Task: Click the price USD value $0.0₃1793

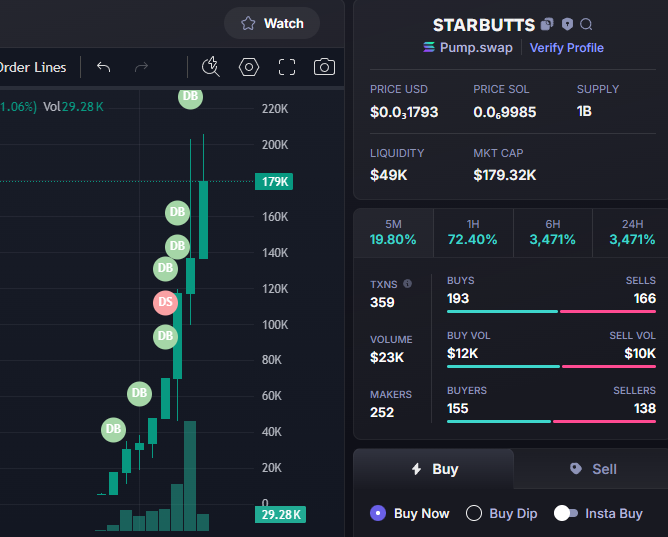Action: 404,112
